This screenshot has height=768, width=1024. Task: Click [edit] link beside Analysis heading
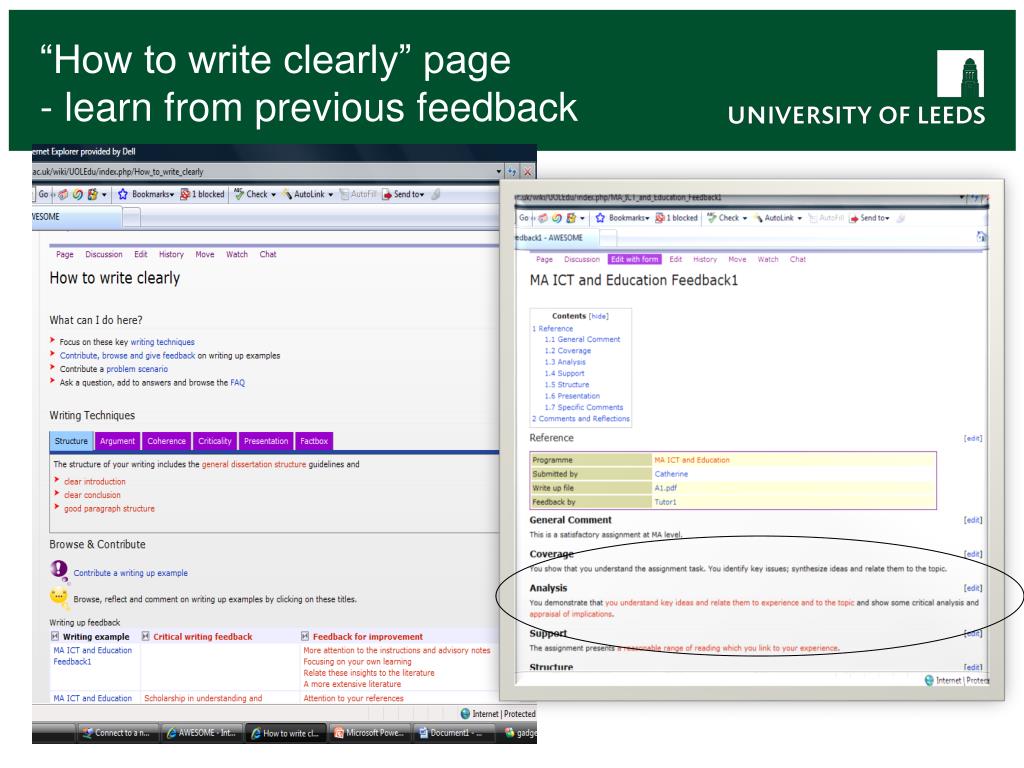(972, 588)
